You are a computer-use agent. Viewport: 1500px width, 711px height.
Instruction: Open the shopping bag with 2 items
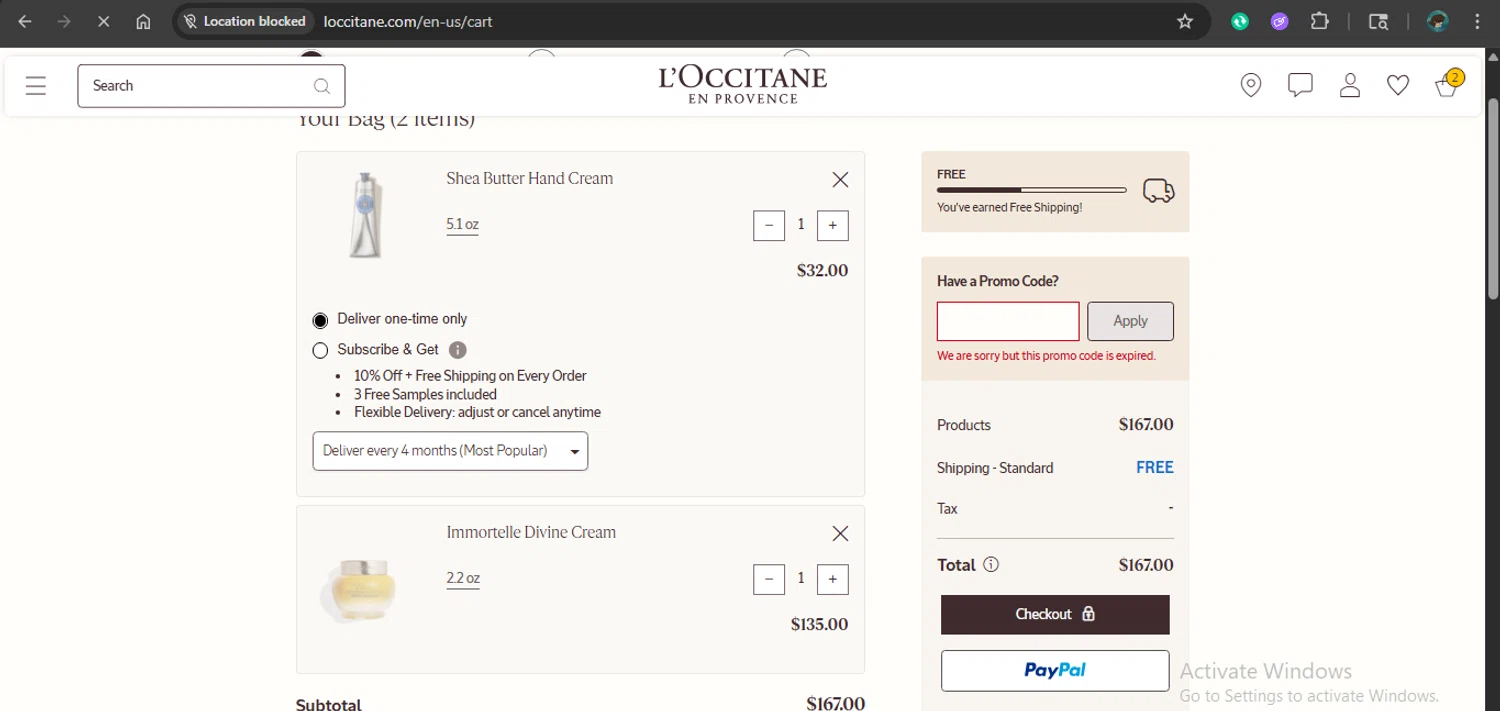click(1448, 84)
